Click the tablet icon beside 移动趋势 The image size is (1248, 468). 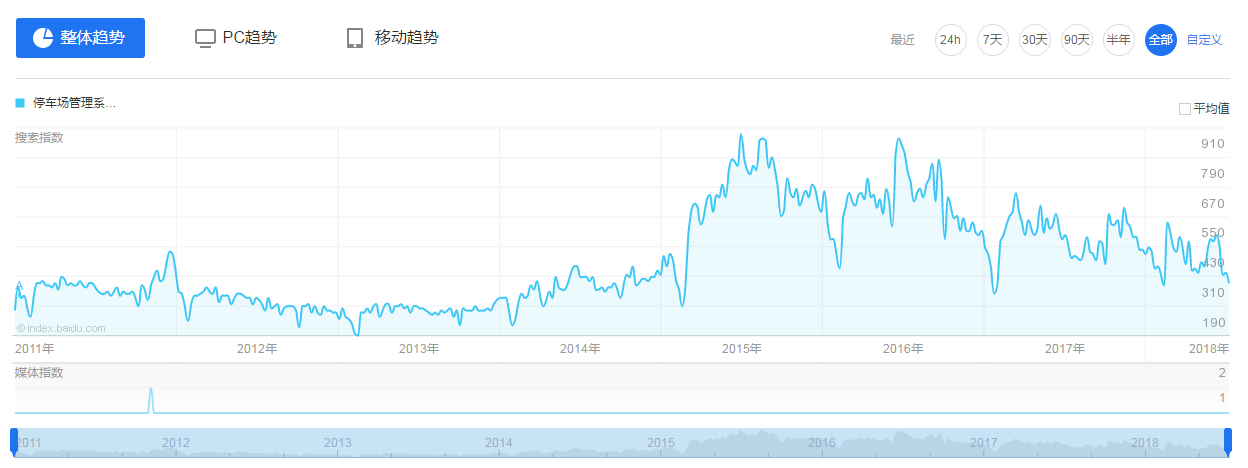(x=354, y=38)
